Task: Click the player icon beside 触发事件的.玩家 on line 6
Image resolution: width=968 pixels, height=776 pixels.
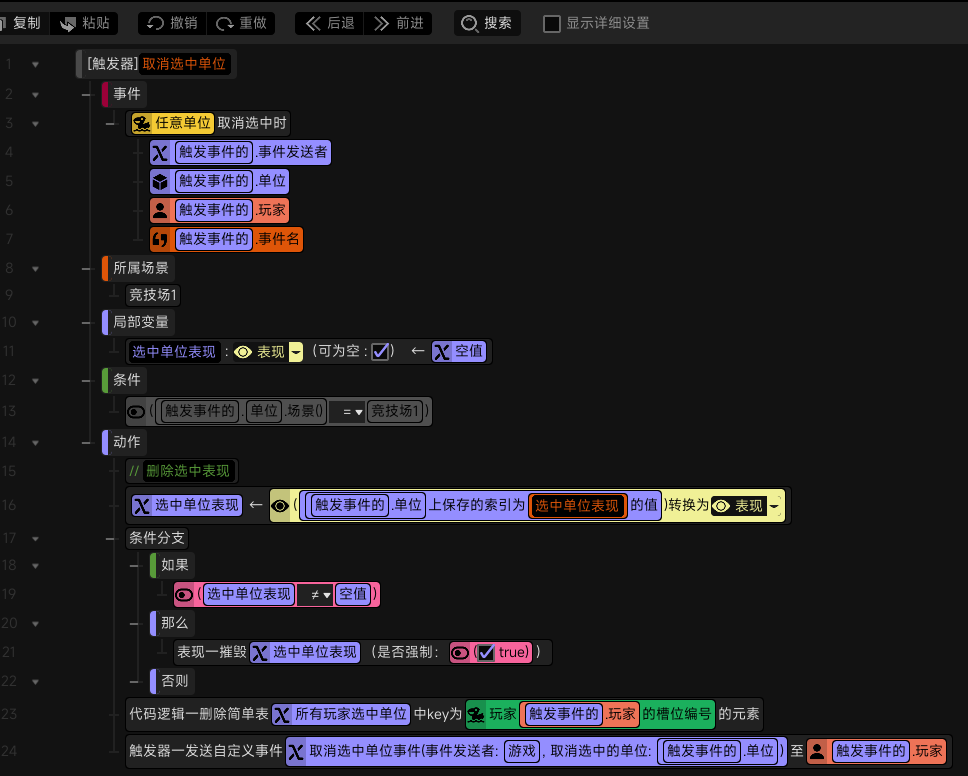Action: (160, 211)
